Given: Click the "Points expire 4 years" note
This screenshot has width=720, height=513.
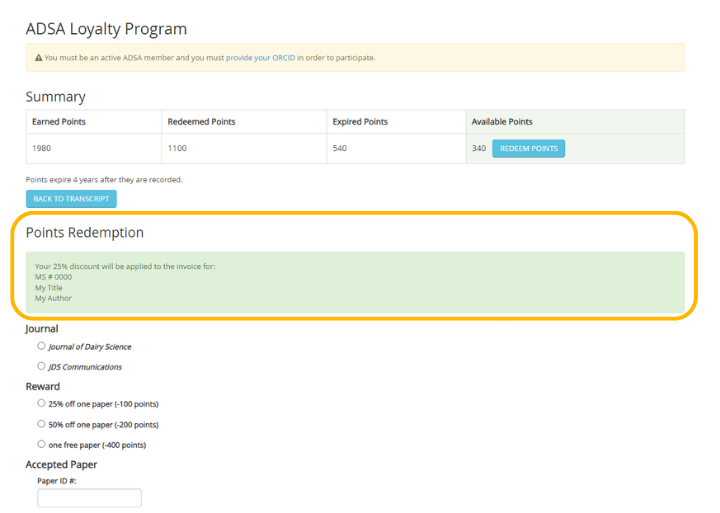Looking at the screenshot, I should click(104, 180).
